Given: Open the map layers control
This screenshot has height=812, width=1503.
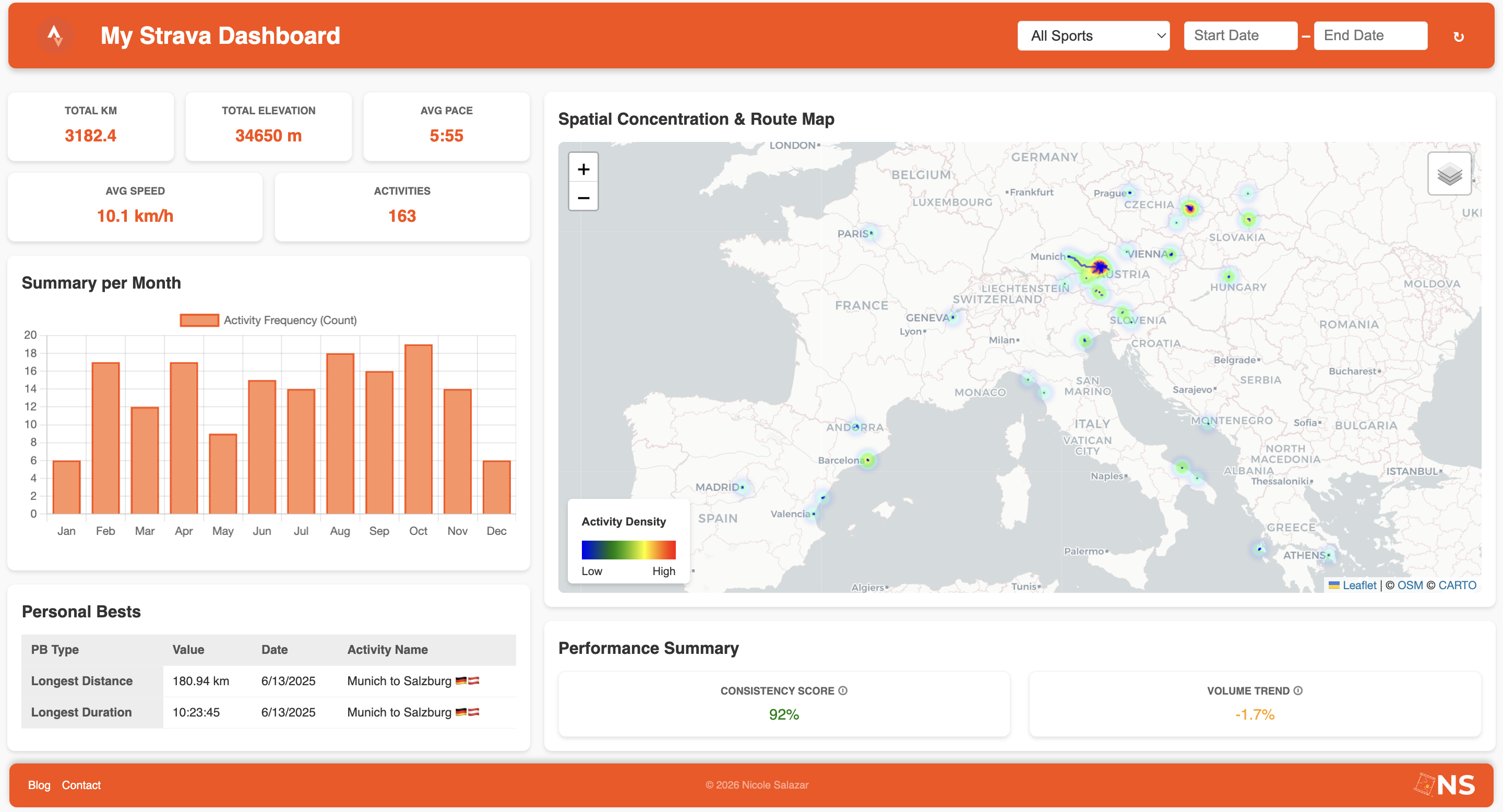Looking at the screenshot, I should (x=1449, y=174).
